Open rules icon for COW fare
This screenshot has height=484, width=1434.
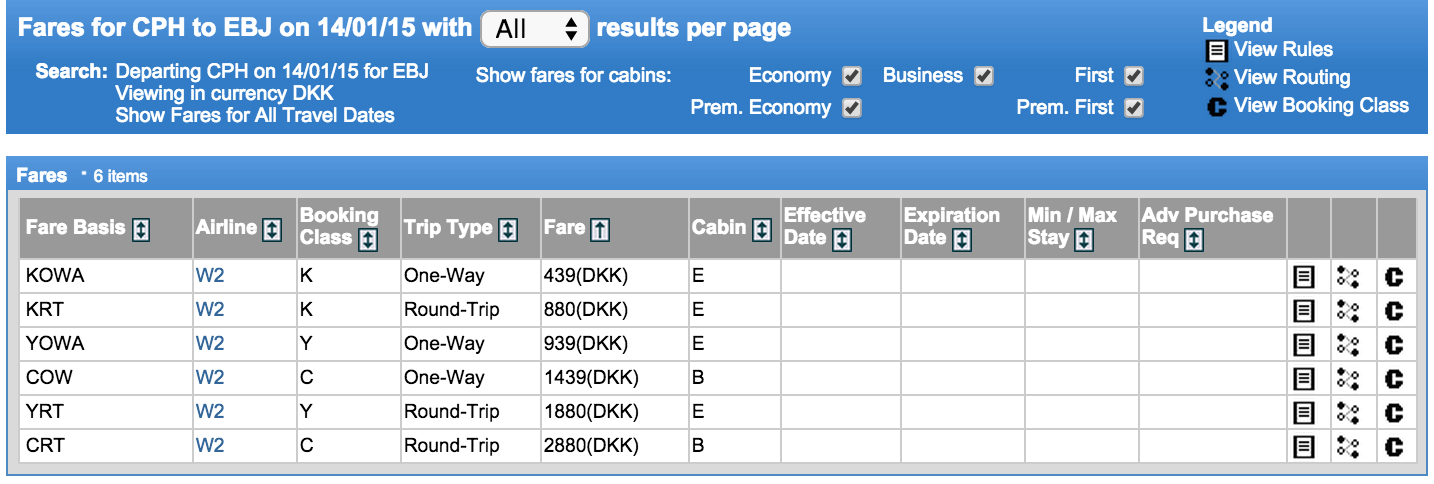click(x=1303, y=379)
